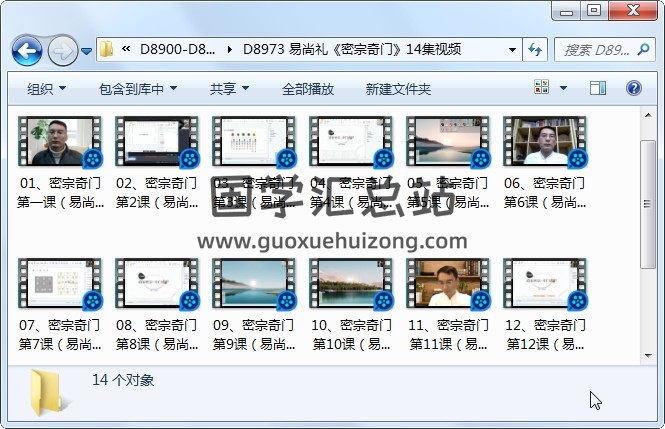The width and height of the screenshot is (665, 429).
Task: Open the view options dropdown arrow
Action: pos(565,89)
